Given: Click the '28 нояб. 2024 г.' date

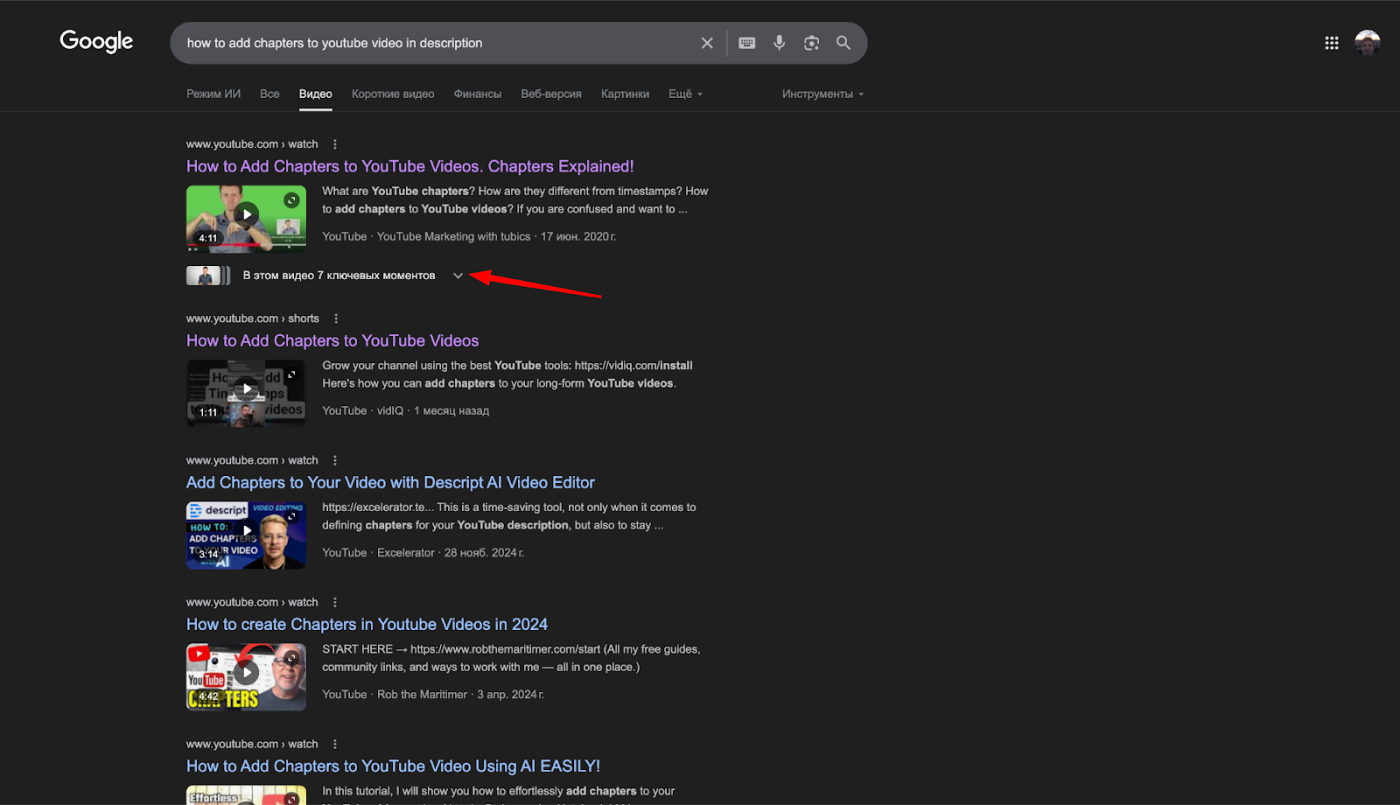Looking at the screenshot, I should coord(484,552).
